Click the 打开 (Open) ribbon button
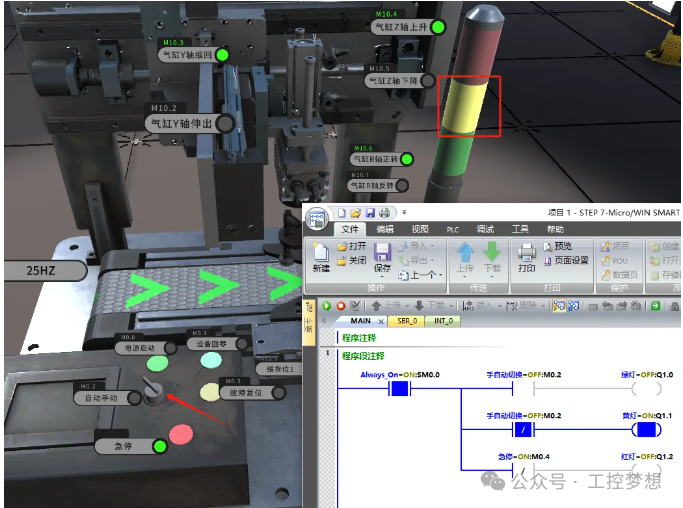This screenshot has height=508, width=683. 352,247
